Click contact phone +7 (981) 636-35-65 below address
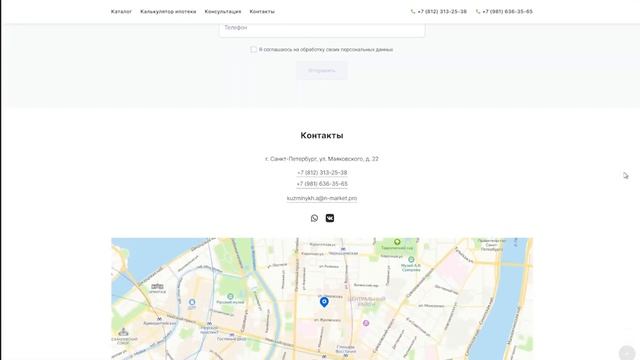Image resolution: width=640 pixels, height=360 pixels. coord(322,184)
